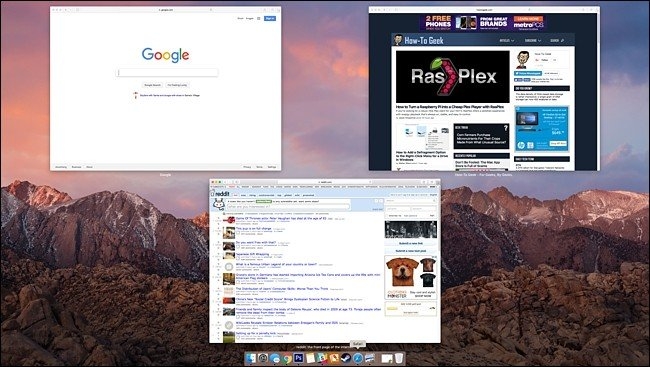650x367 pixels.
Task: Click Search on How-To Geek header
Action: pyautogui.click(x=557, y=41)
